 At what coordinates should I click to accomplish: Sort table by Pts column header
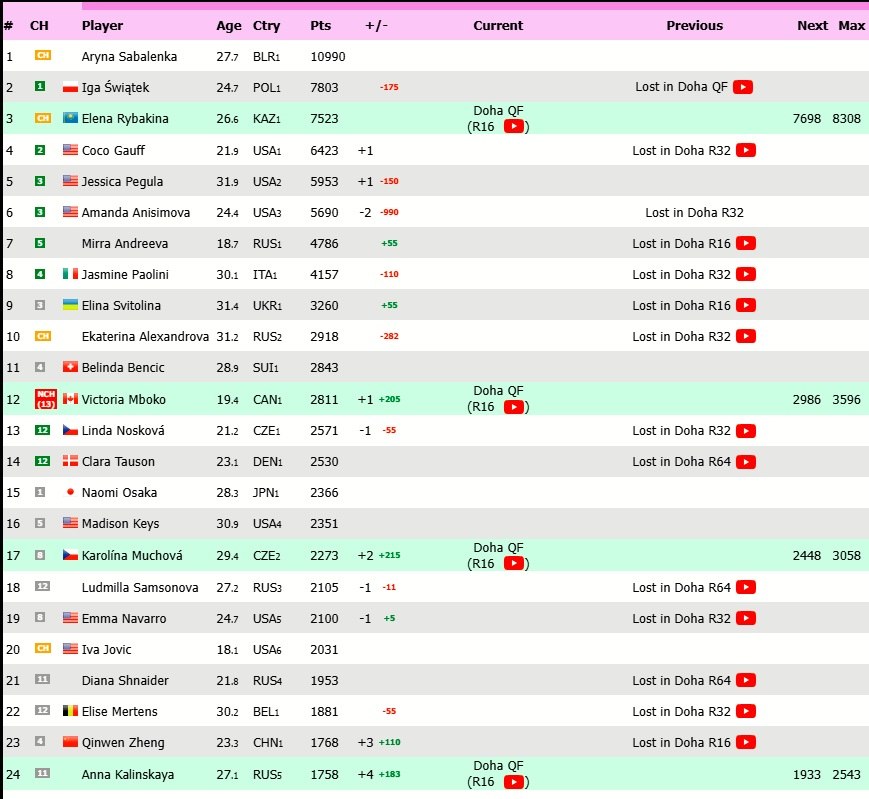[x=320, y=26]
